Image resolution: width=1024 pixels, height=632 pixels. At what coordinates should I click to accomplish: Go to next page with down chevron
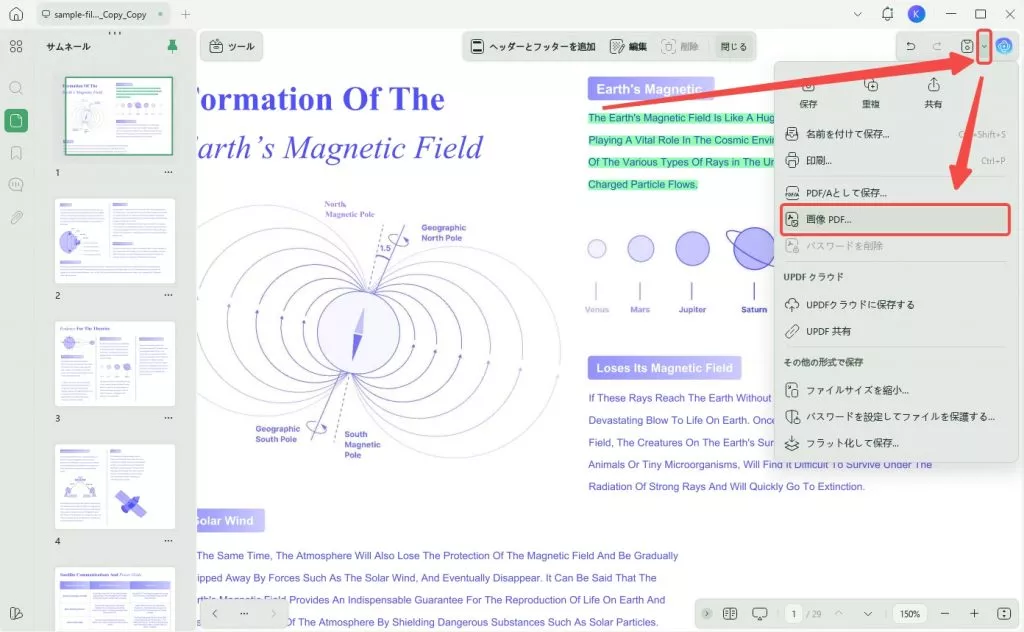click(868, 614)
